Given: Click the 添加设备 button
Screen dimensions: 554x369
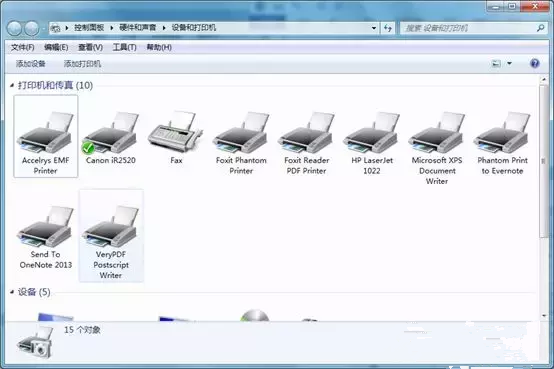Looking at the screenshot, I should pos(31,64).
